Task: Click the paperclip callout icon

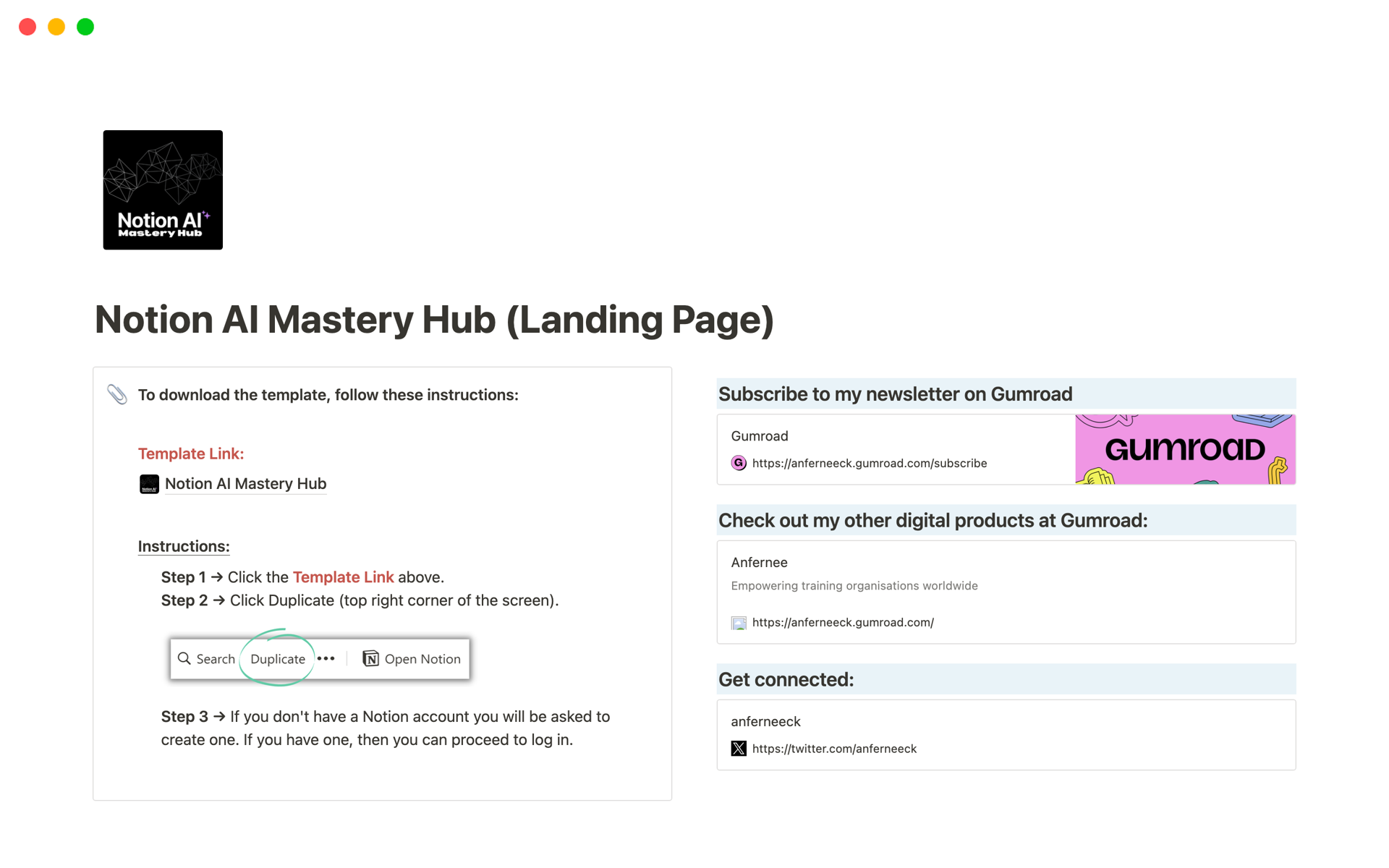Action: tap(117, 394)
